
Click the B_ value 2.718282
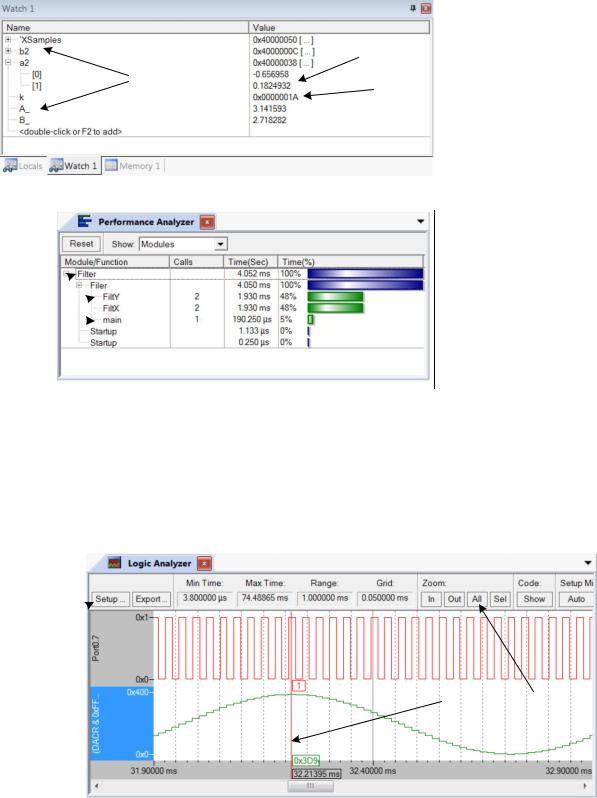pyautogui.click(x=269, y=120)
